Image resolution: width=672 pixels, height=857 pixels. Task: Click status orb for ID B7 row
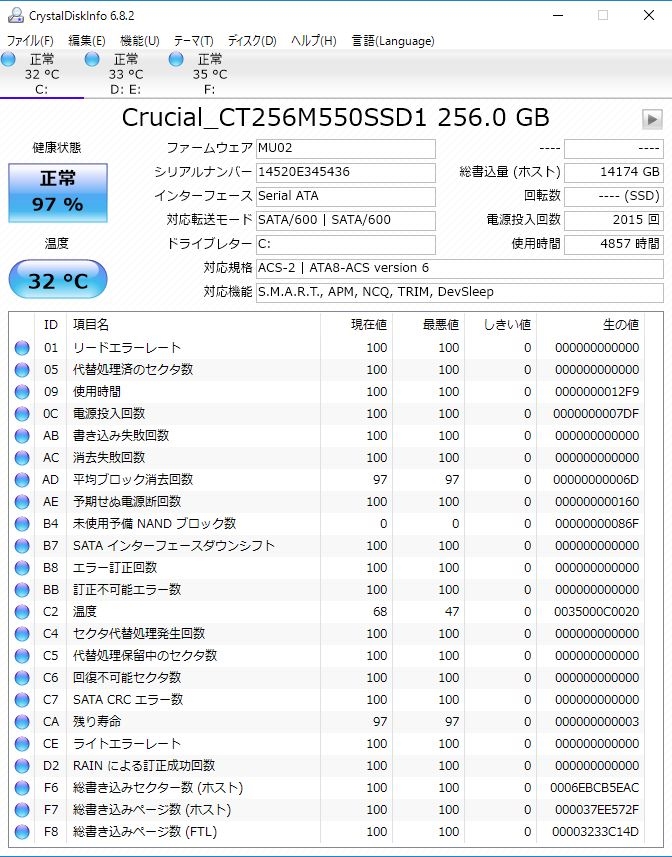(x=22, y=546)
